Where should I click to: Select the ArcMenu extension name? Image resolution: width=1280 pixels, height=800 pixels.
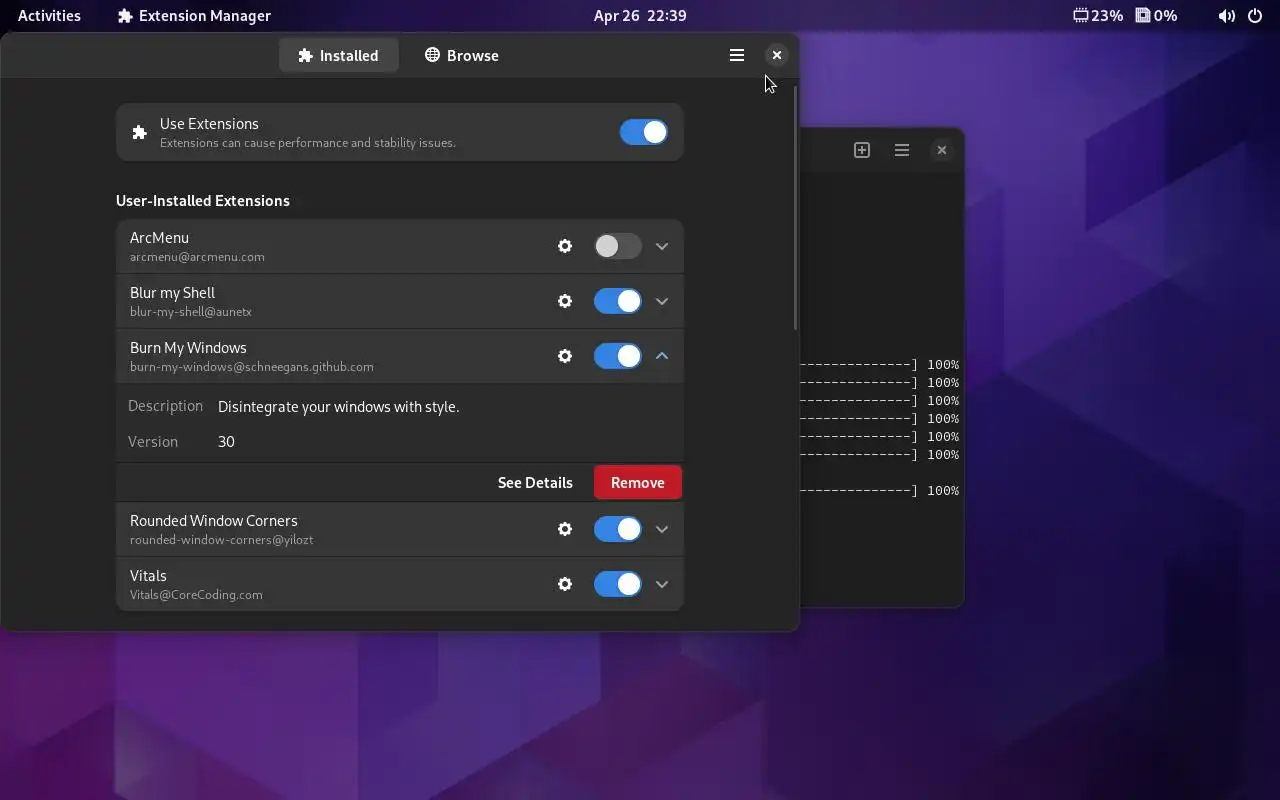159,238
